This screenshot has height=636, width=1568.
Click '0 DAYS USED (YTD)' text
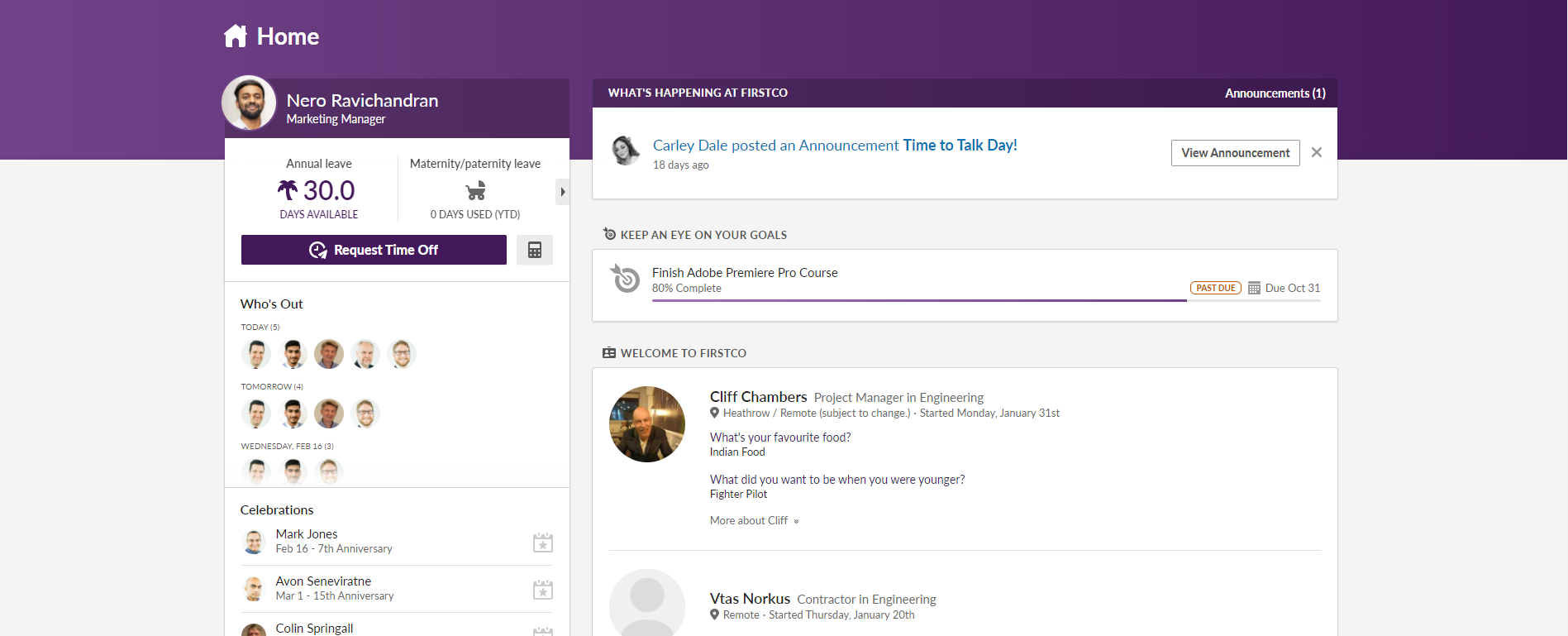point(475,214)
